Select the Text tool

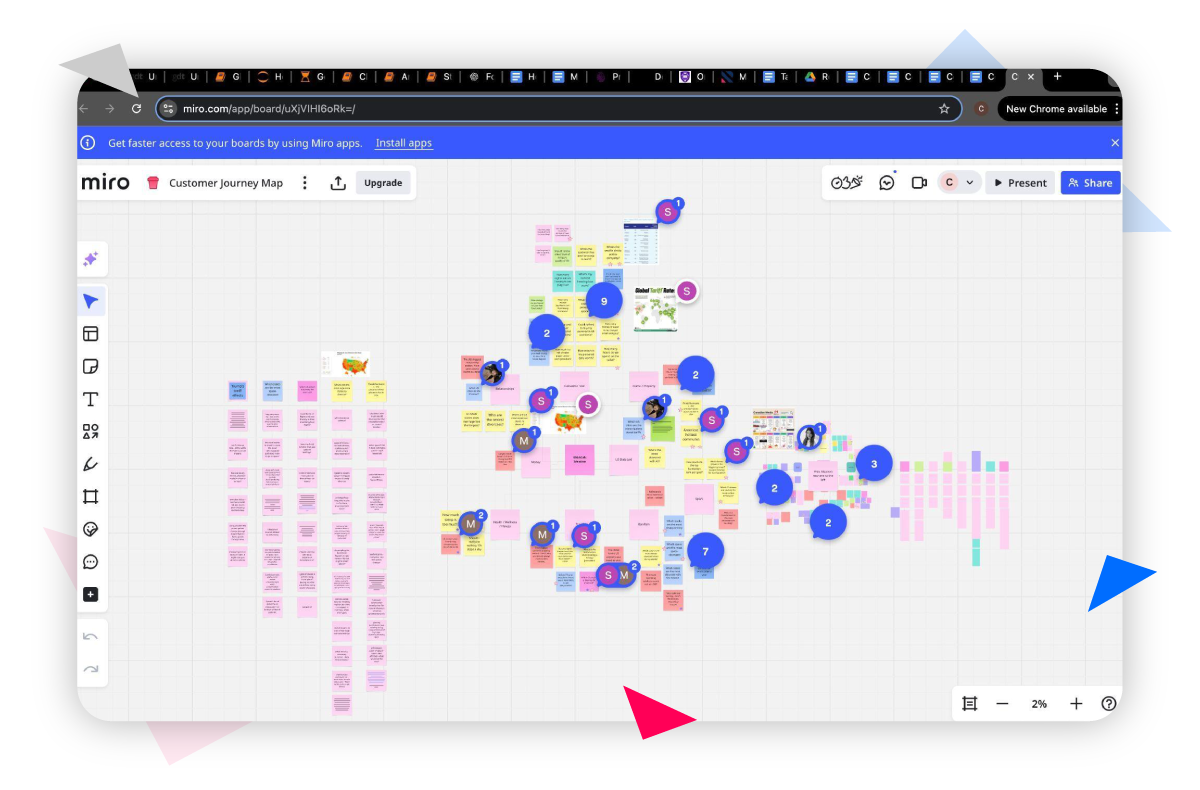[x=91, y=399]
